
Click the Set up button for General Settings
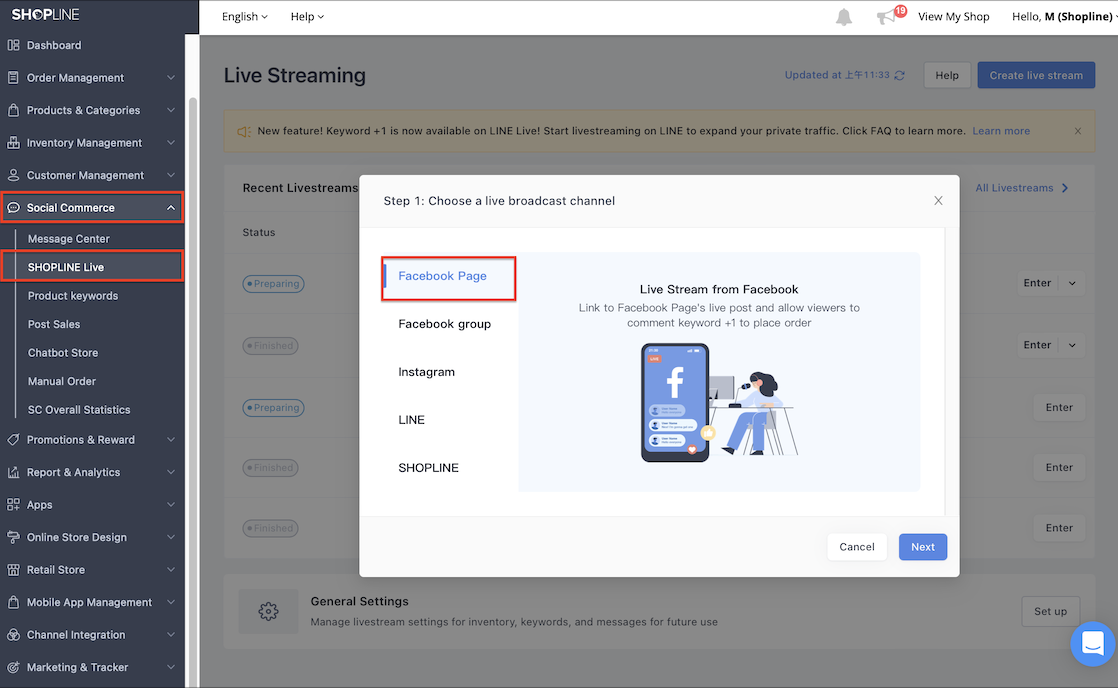1050,611
